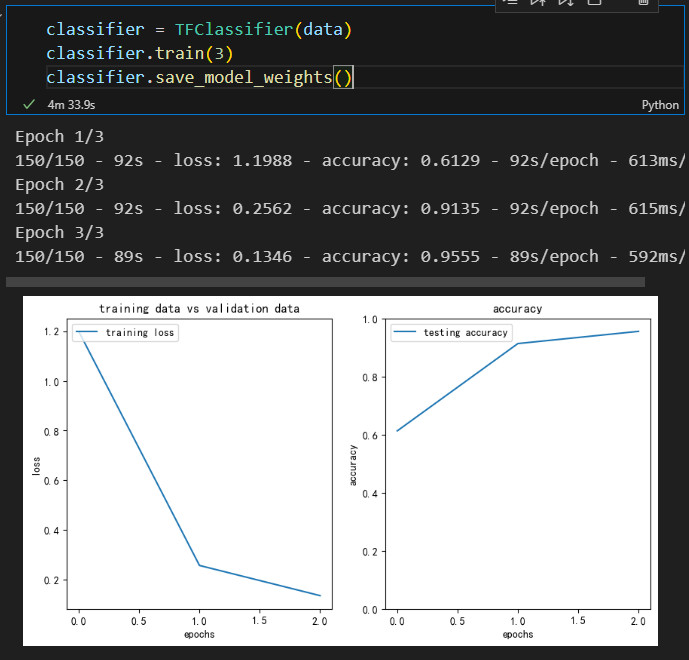The height and width of the screenshot is (660, 689).
Task: Click the data argument in the first line
Action: point(323,30)
